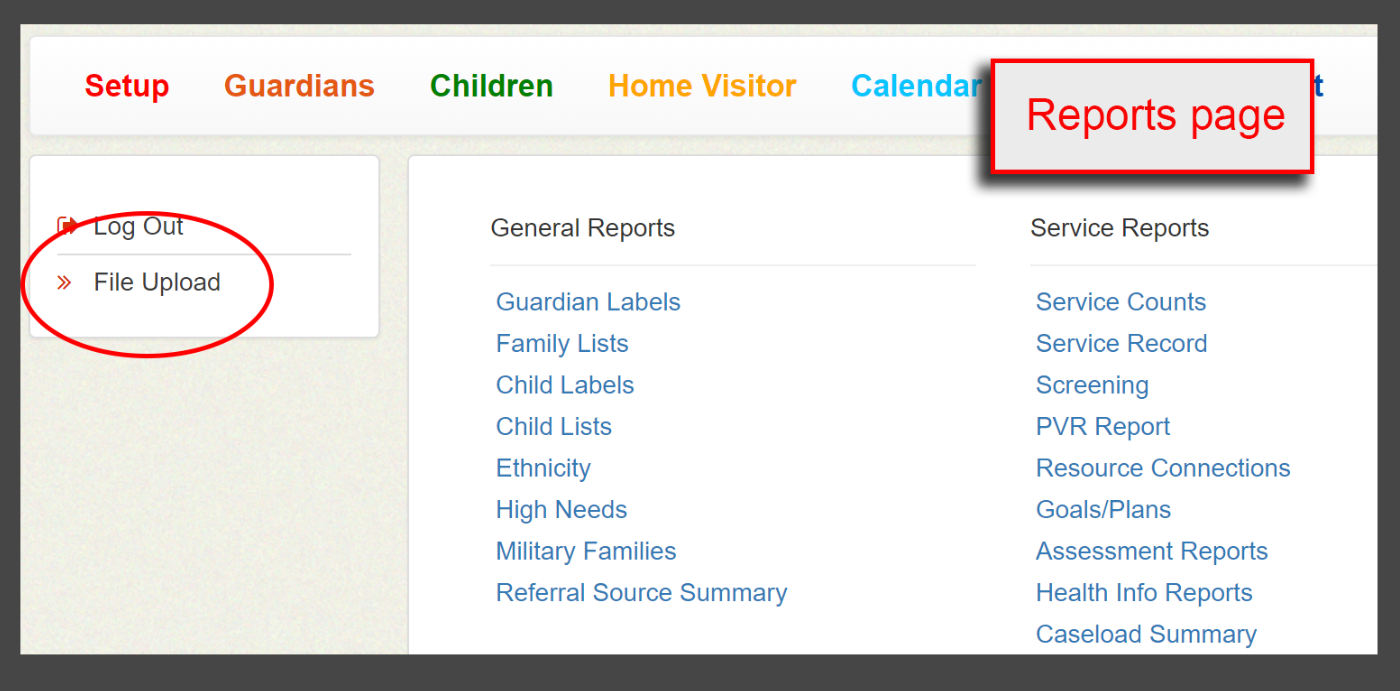This screenshot has height=691, width=1400.
Task: Open the Child Labels report
Action: [x=565, y=385]
